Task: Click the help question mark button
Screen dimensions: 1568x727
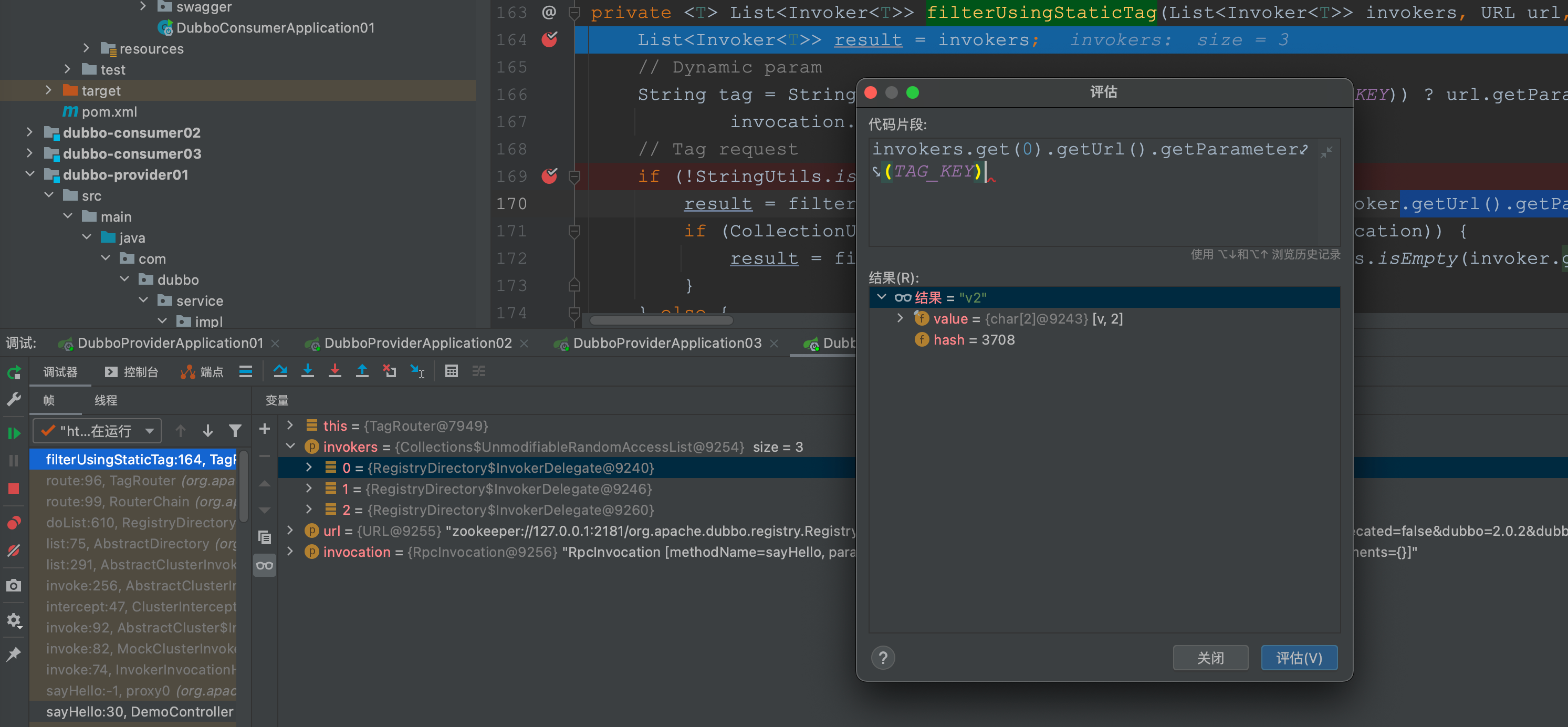Action: point(883,658)
